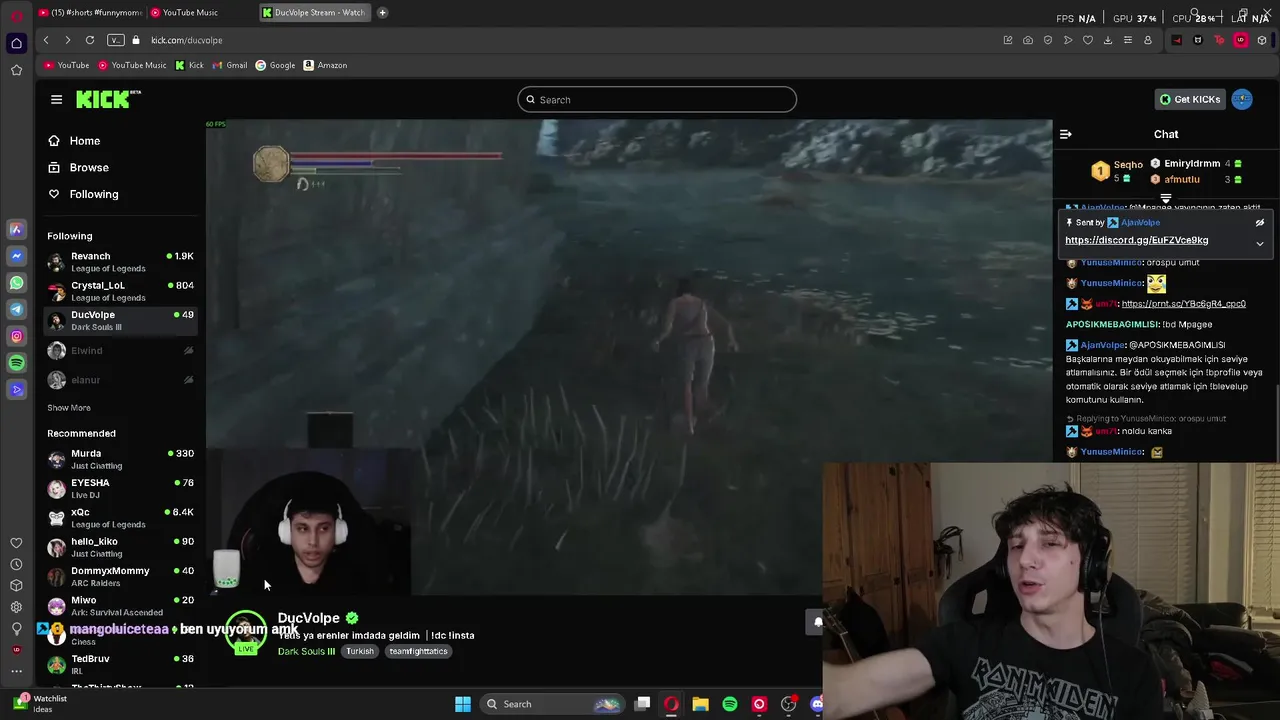Open the Instagram sidebar panel

click(x=16, y=337)
